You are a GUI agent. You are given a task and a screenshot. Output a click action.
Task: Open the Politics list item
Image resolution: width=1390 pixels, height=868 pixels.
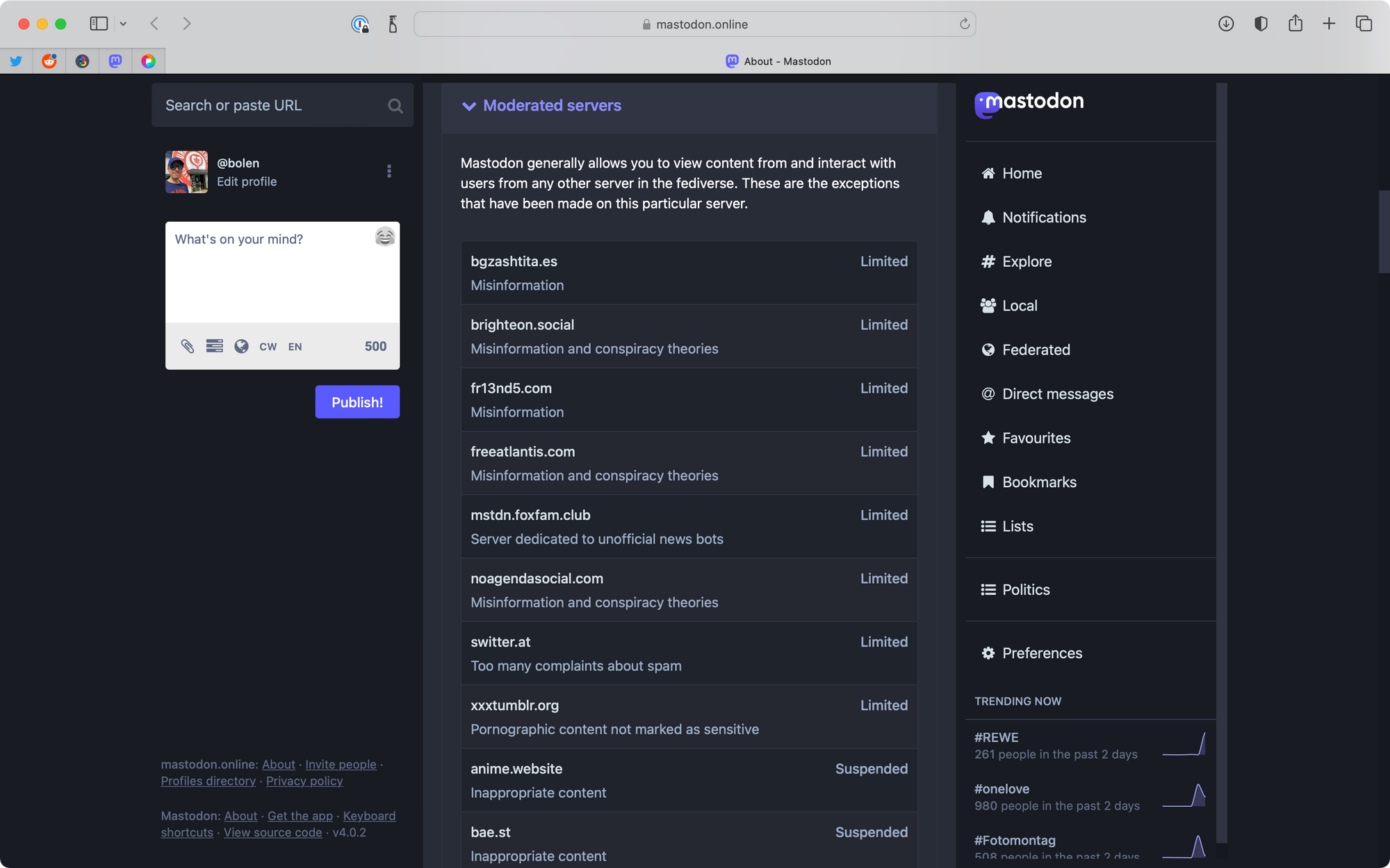pyautogui.click(x=1026, y=589)
